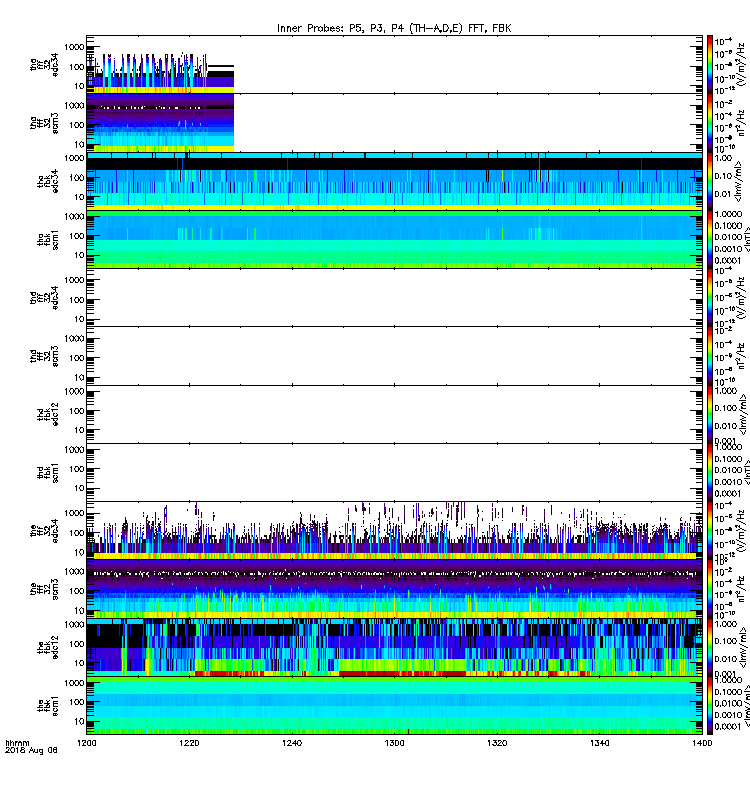Viewport: 750px width, 800px height.
Task: Click inside the 'the fbk scm1' spectrogram
Action: coord(394,705)
